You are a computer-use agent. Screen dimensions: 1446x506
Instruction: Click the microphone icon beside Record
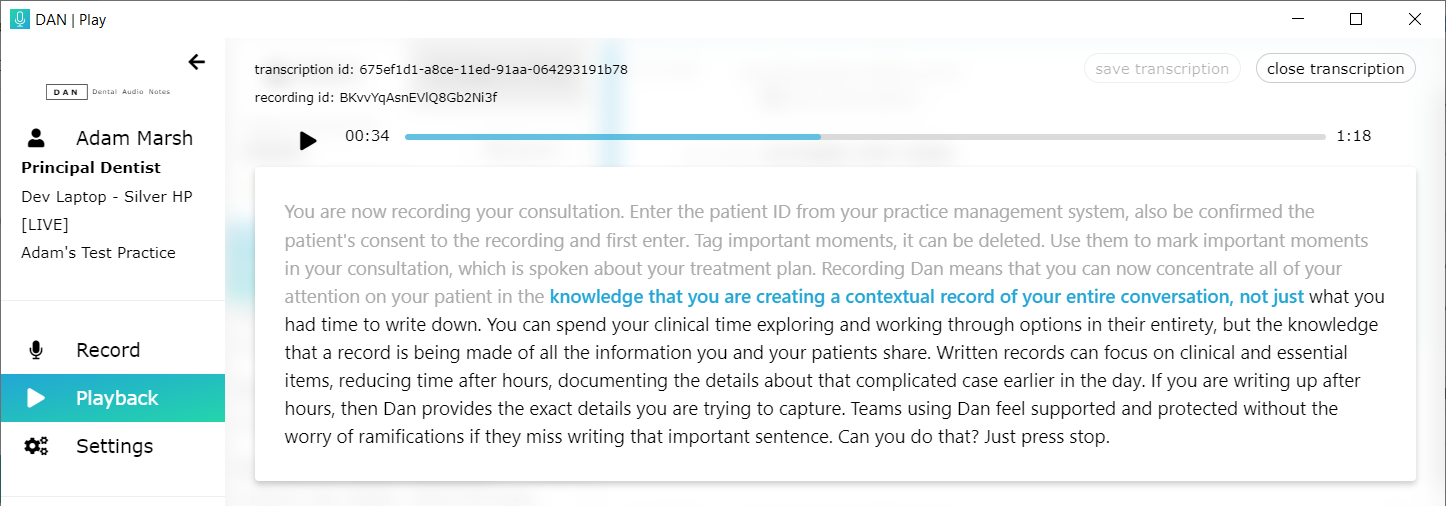click(36, 350)
